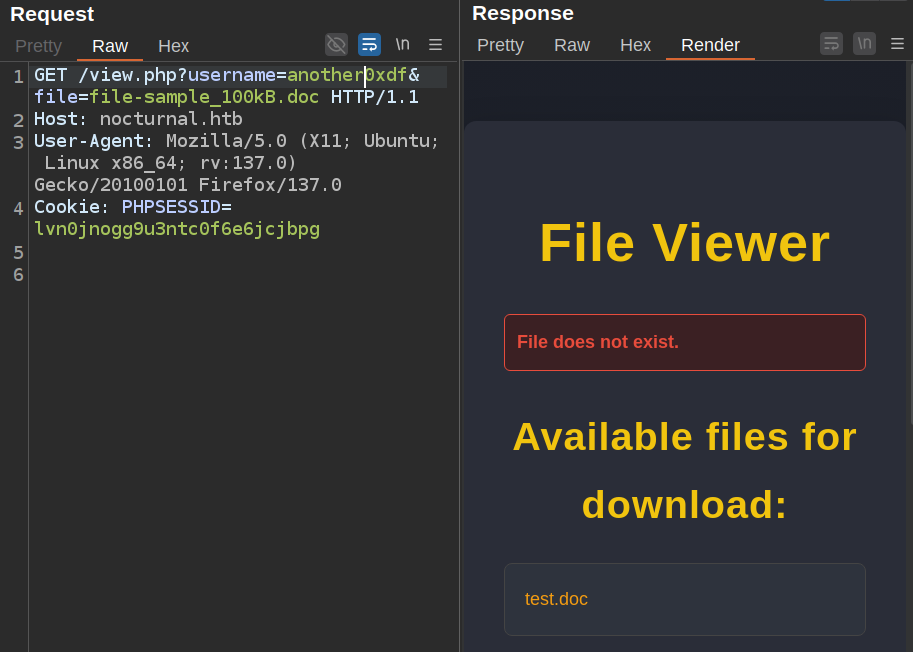Viewport: 913px width, 652px height.
Task: Open the Request panel hamburger options menu
Action: (435, 44)
